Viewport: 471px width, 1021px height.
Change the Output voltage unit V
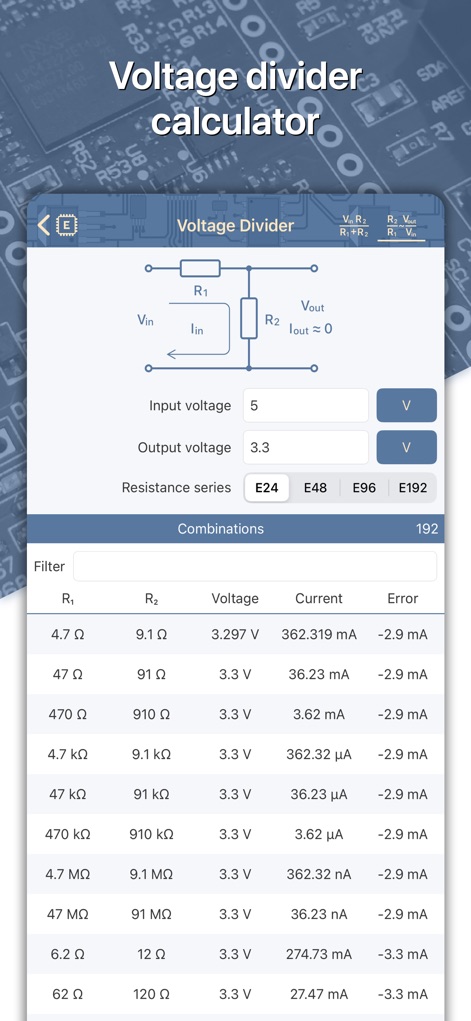407,447
